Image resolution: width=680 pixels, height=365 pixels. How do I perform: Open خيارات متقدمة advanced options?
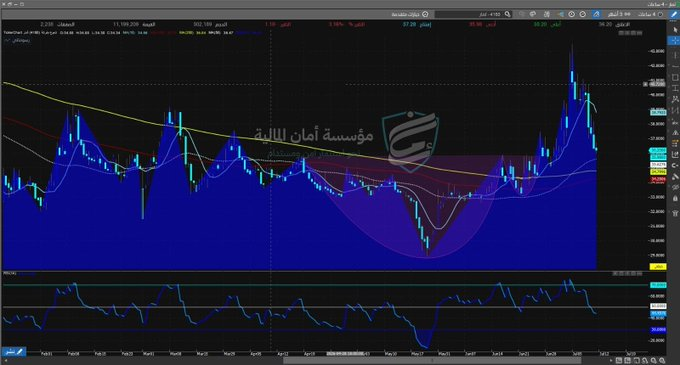[x=410, y=14]
